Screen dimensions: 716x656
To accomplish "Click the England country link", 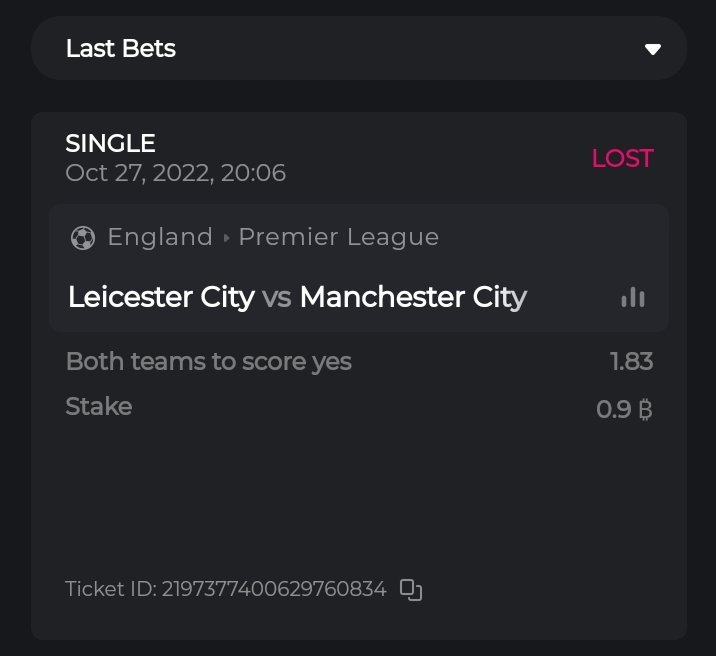I will click(x=160, y=237).
